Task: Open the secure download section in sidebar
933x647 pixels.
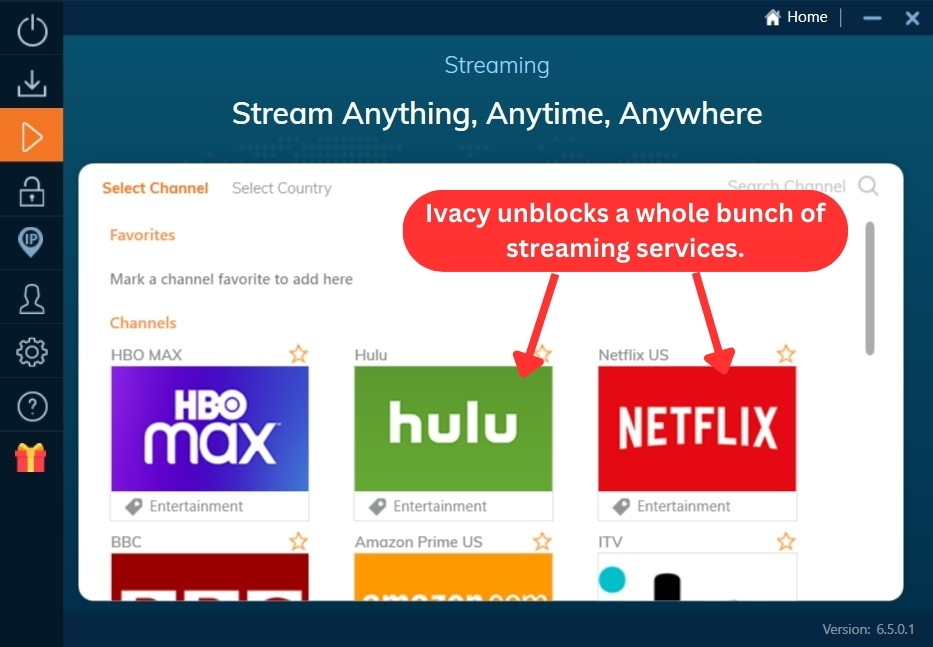Action: 32,83
